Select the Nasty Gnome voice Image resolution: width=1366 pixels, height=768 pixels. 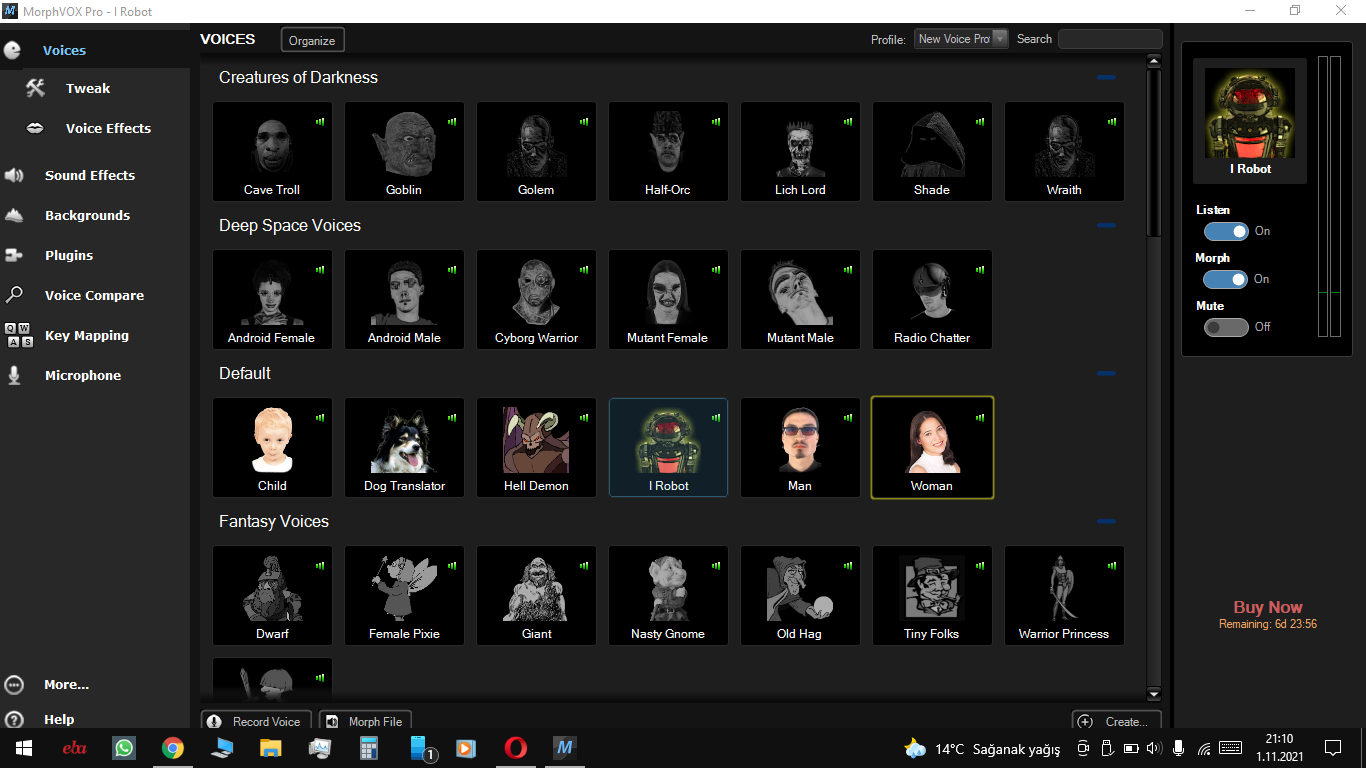pos(668,595)
